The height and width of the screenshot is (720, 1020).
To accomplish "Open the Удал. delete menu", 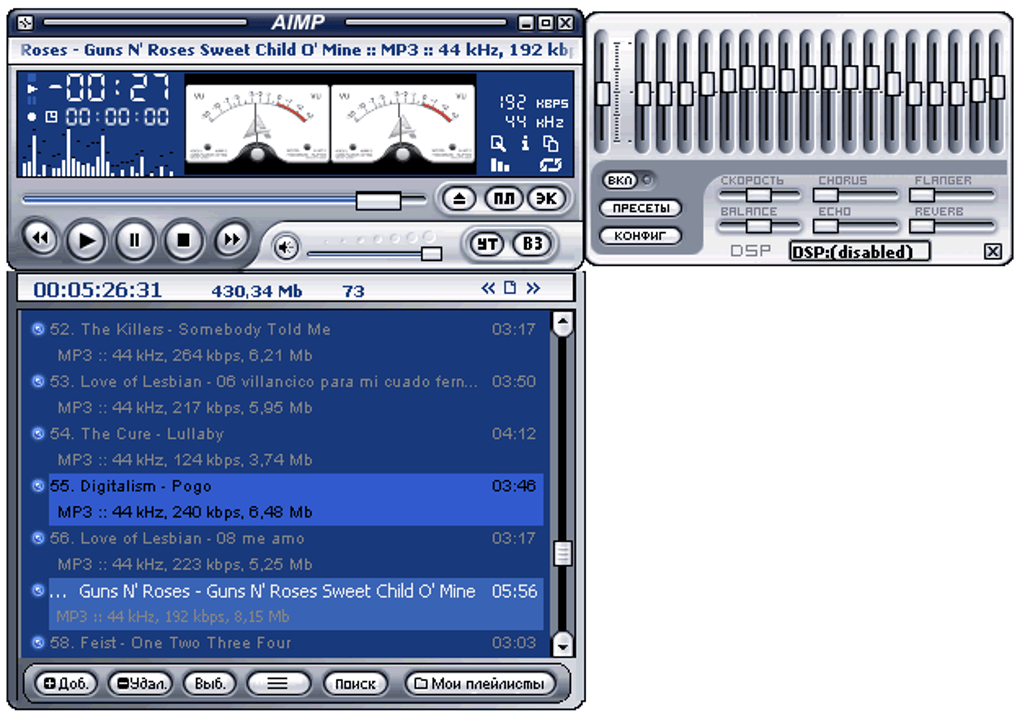I will point(142,684).
